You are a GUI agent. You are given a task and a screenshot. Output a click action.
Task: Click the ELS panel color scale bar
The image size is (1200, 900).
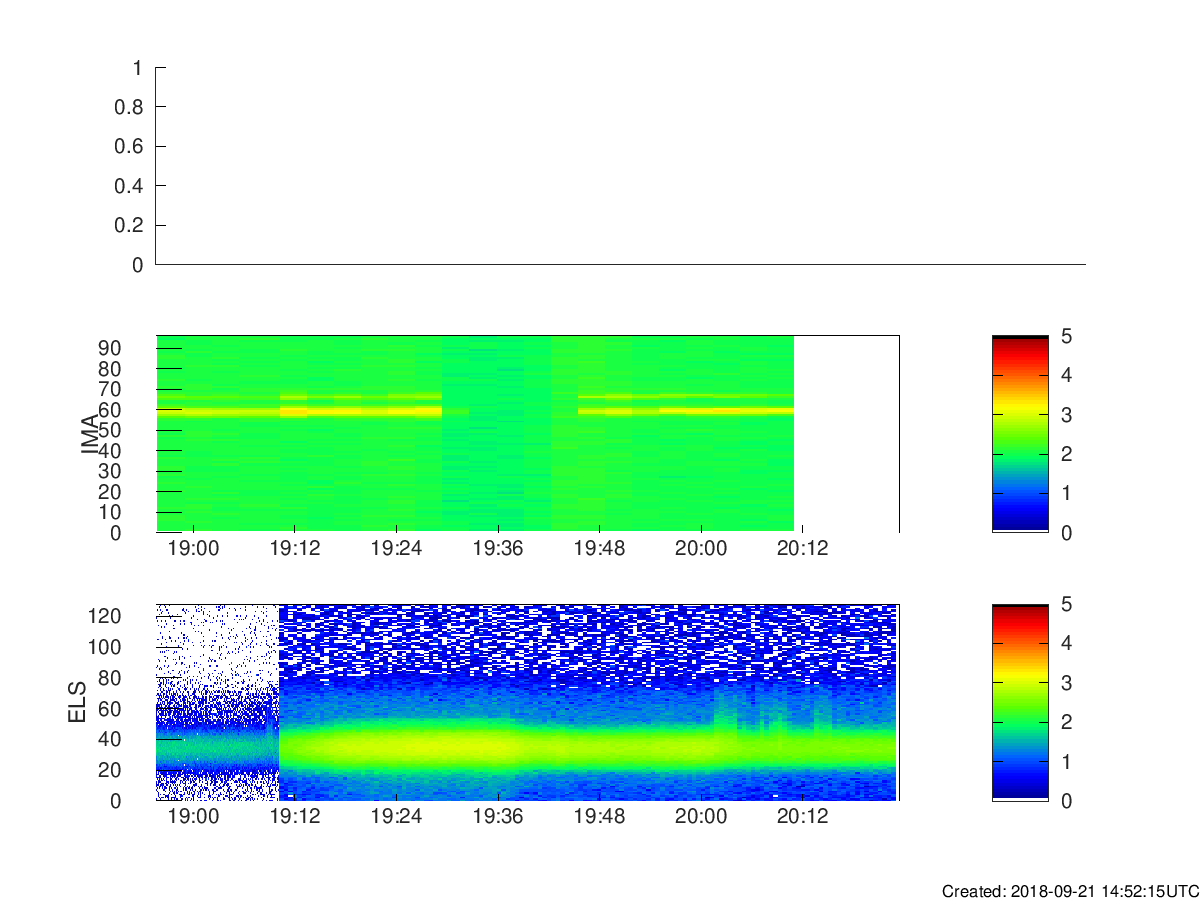[x=1020, y=702]
